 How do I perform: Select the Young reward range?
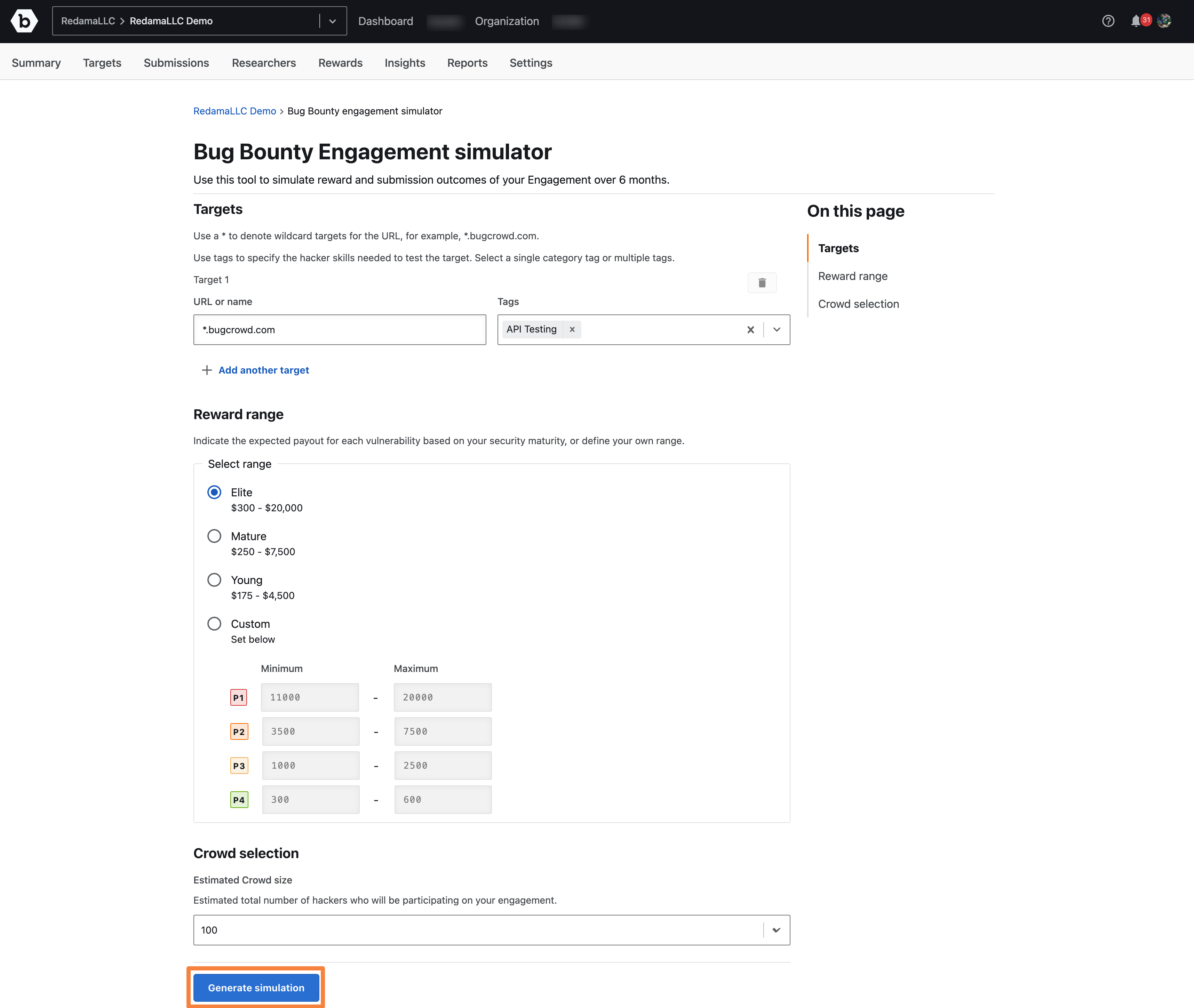point(214,580)
